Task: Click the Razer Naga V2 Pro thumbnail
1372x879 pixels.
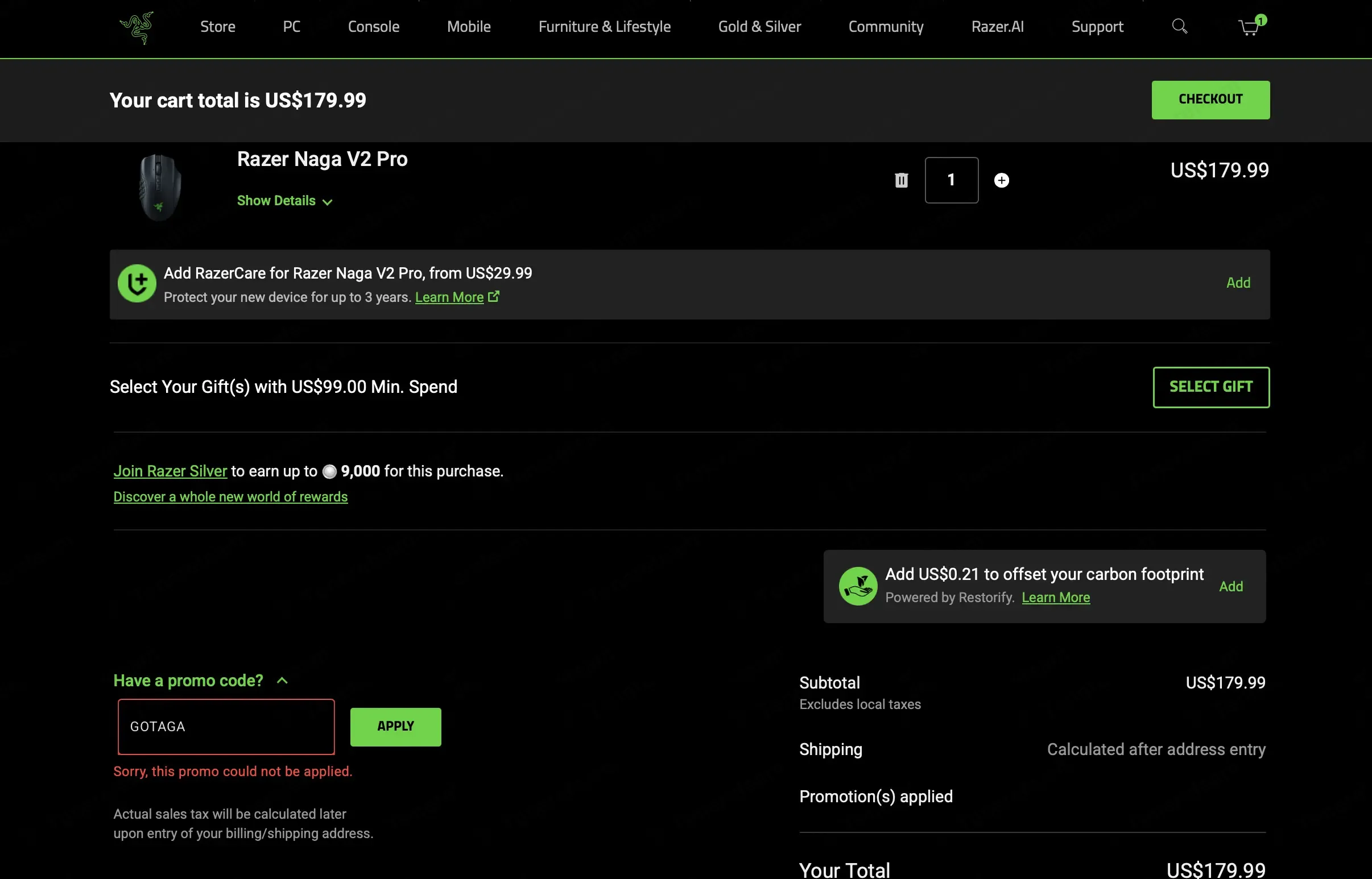Action: click(x=160, y=187)
